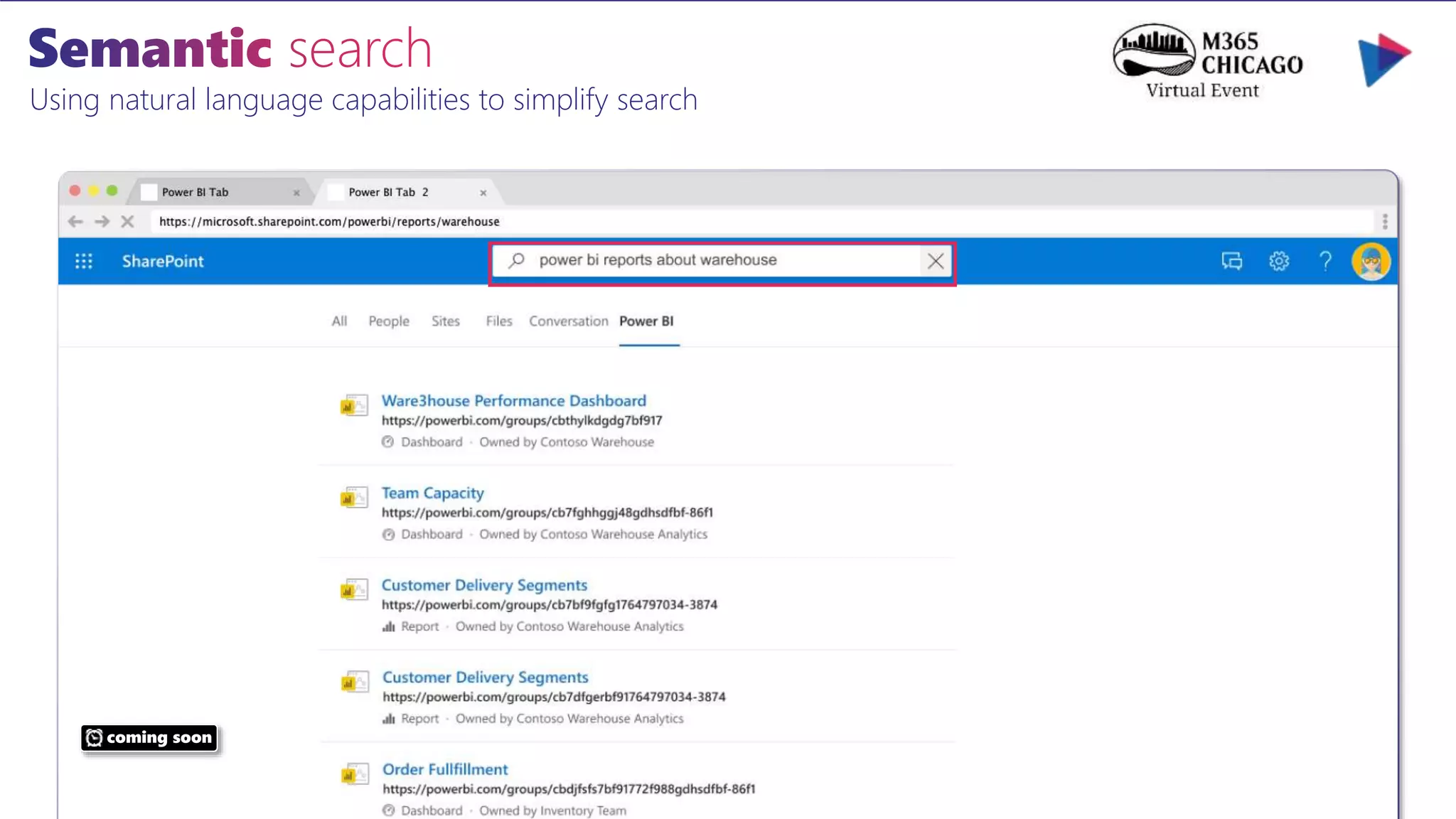The width and height of the screenshot is (1456, 819).
Task: Open the browser three-dot menu
Action: coord(1385,222)
